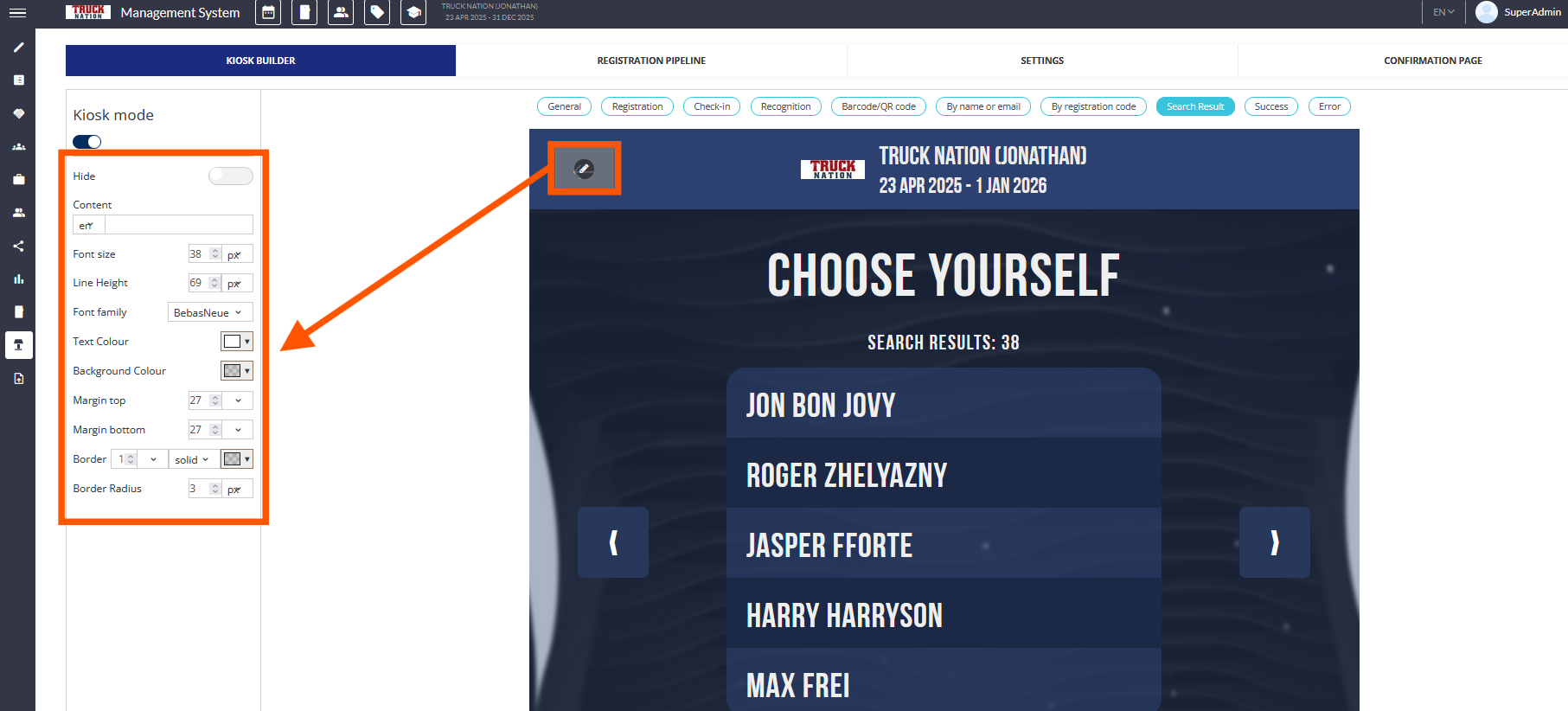This screenshot has width=1568, height=711.
Task: Click the tag icon in top bar
Action: (377, 13)
